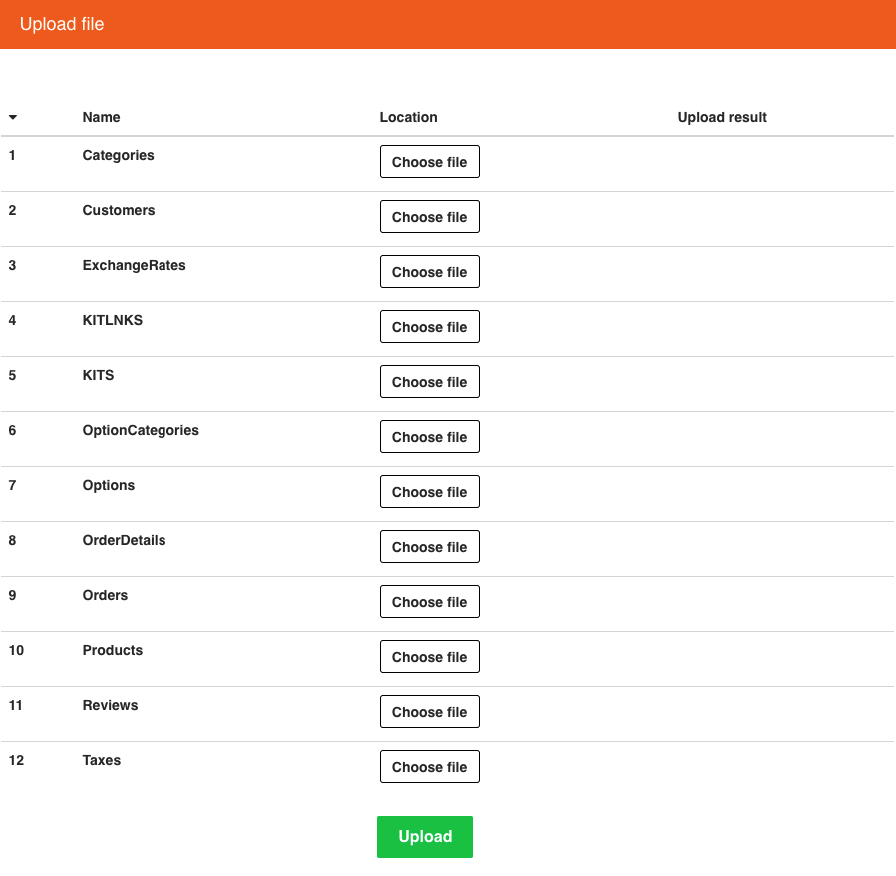
Task: Choose file for Products row
Action: tap(430, 657)
